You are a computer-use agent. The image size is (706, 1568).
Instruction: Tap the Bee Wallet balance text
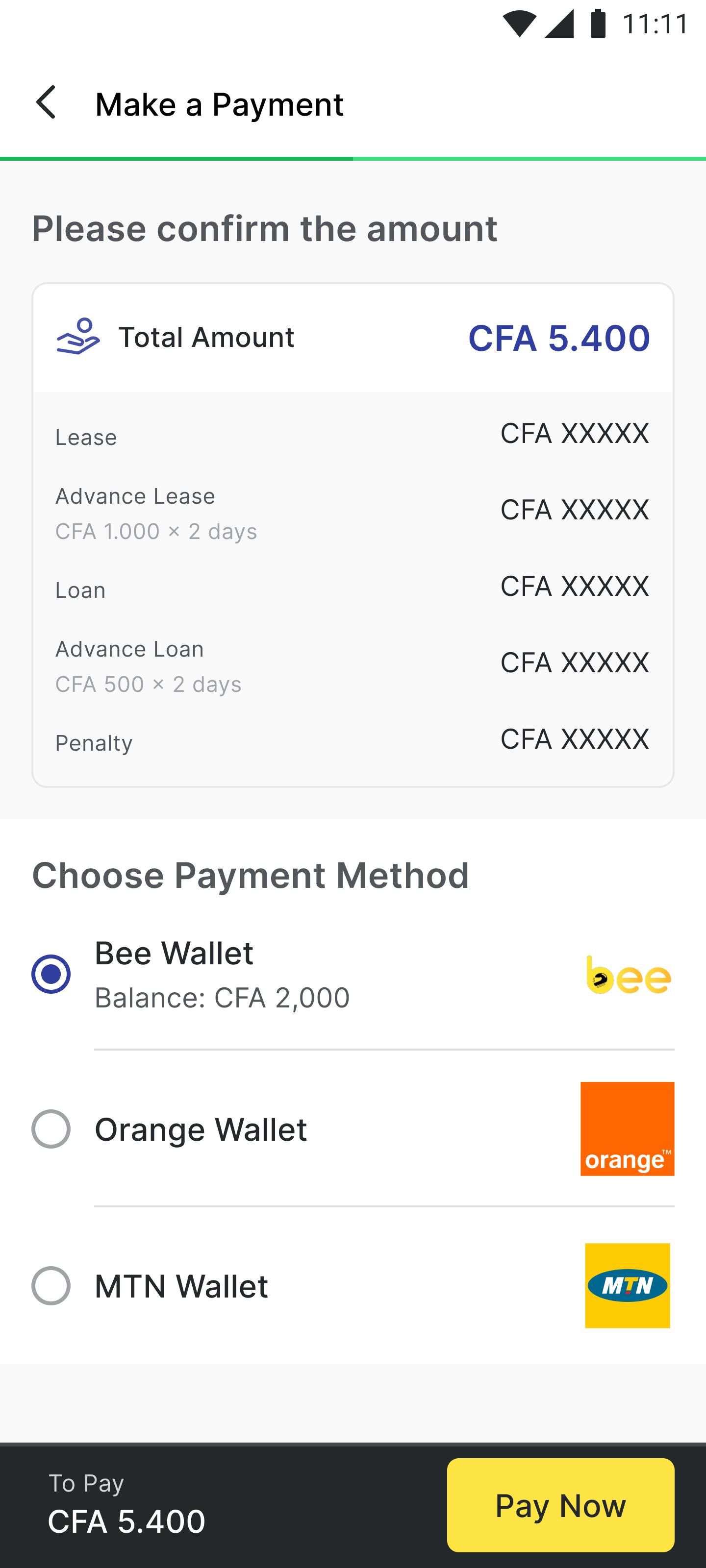pyautogui.click(x=222, y=998)
